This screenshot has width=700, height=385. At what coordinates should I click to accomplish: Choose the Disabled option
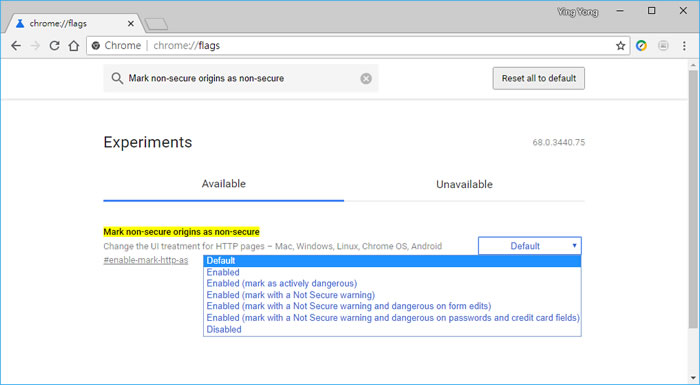point(392,330)
